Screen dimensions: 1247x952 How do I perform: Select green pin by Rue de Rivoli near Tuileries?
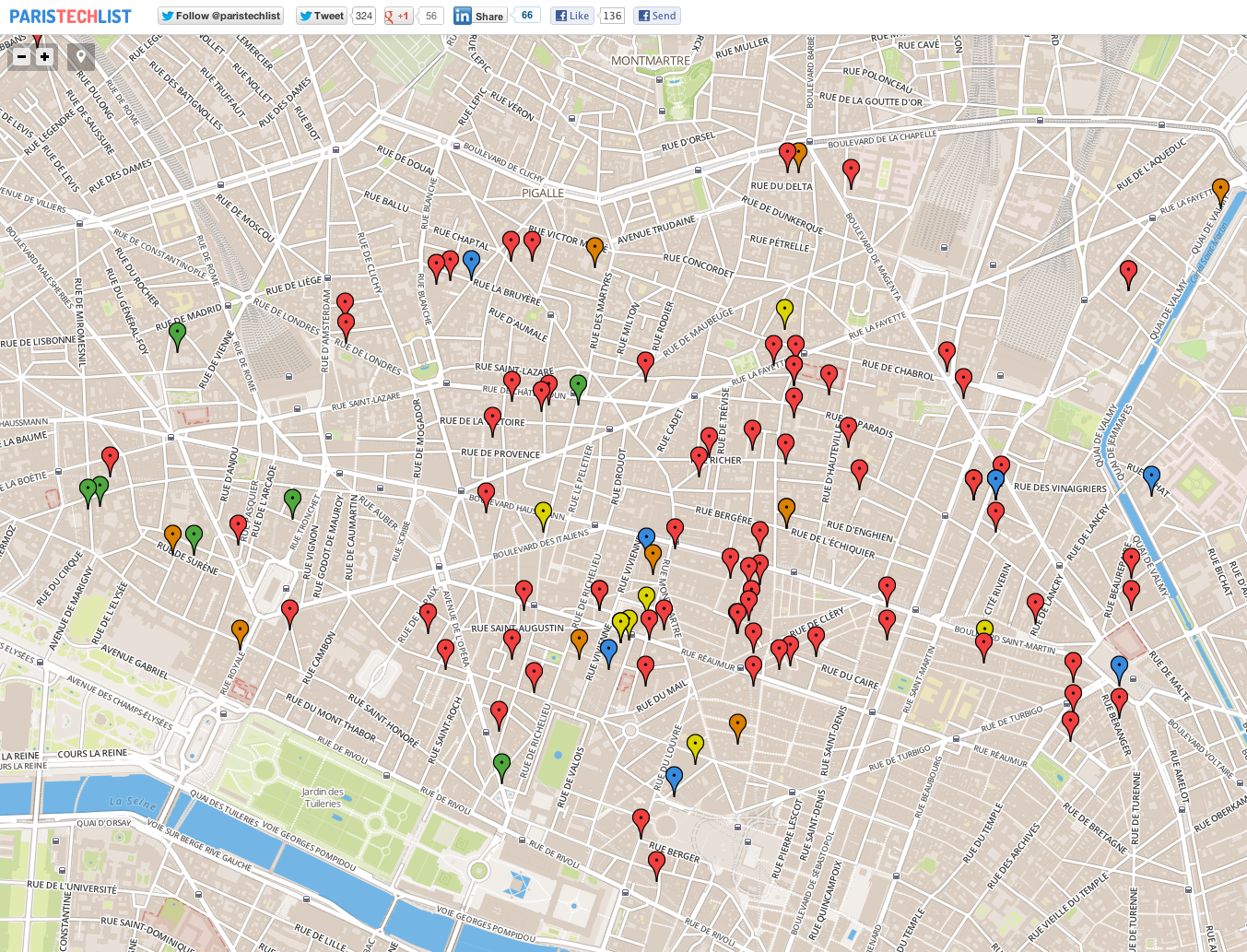tap(501, 768)
